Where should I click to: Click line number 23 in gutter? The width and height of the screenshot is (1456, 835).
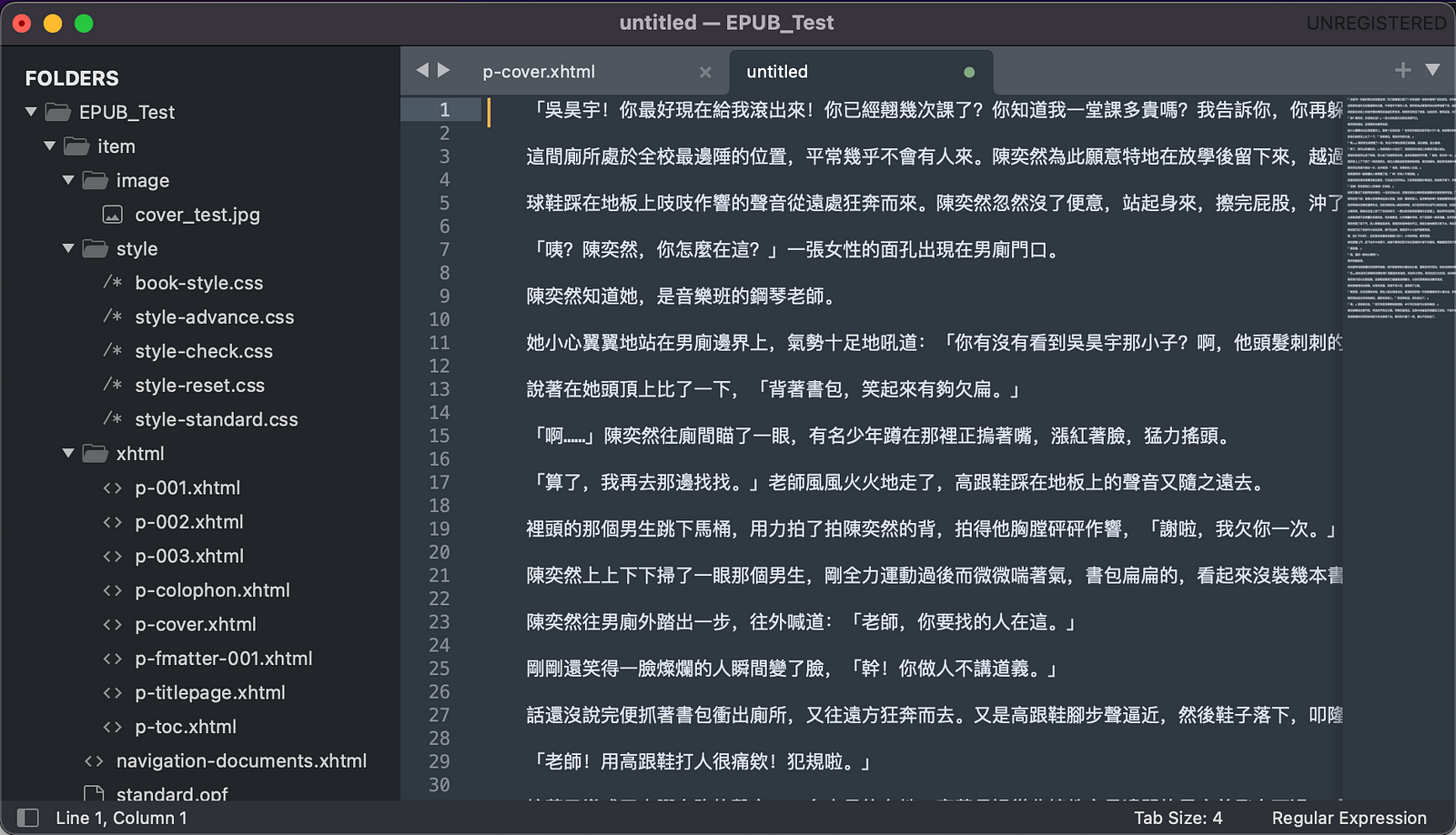click(440, 621)
